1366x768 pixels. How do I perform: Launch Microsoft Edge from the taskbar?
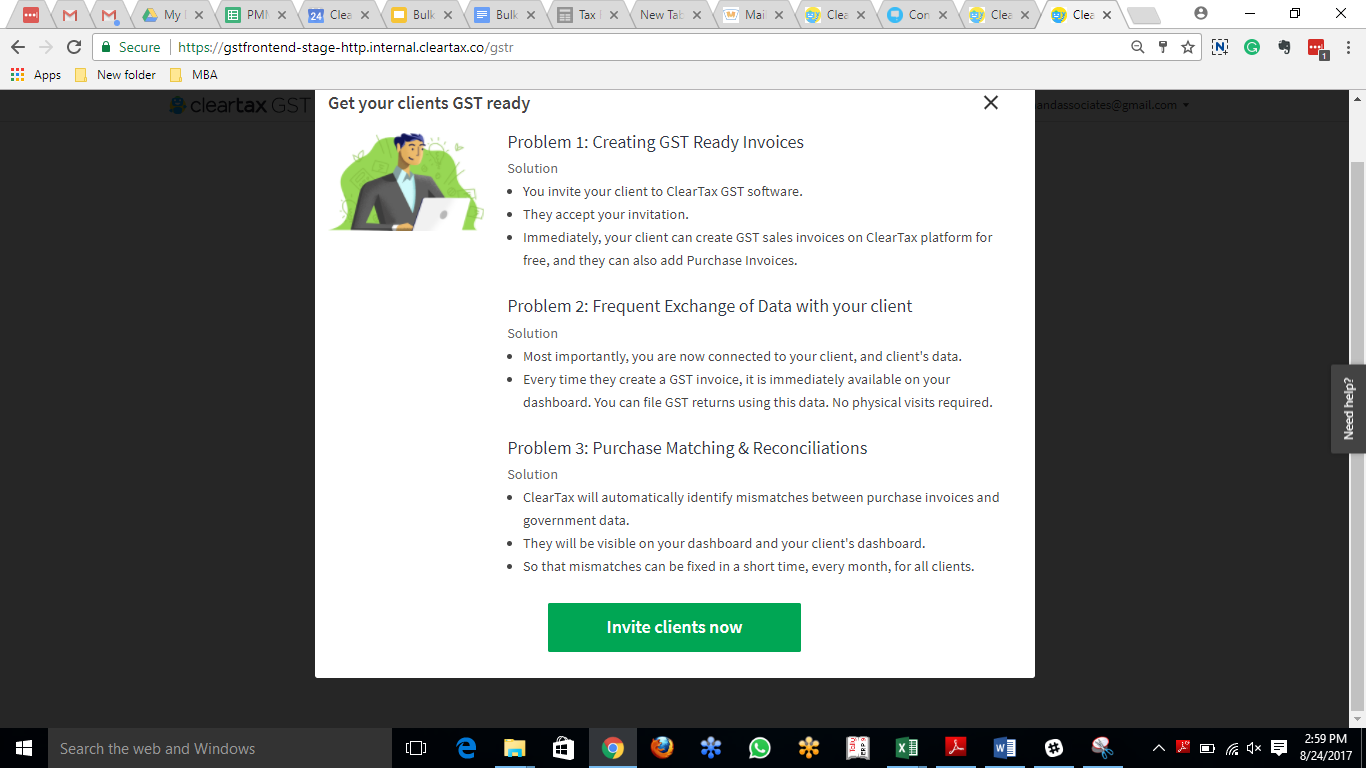coord(466,748)
